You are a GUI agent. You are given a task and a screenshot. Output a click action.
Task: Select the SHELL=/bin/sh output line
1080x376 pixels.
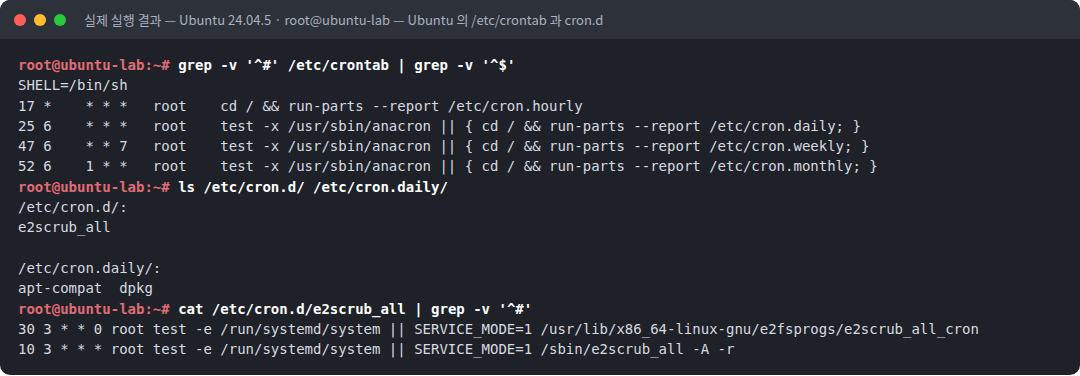click(x=73, y=86)
